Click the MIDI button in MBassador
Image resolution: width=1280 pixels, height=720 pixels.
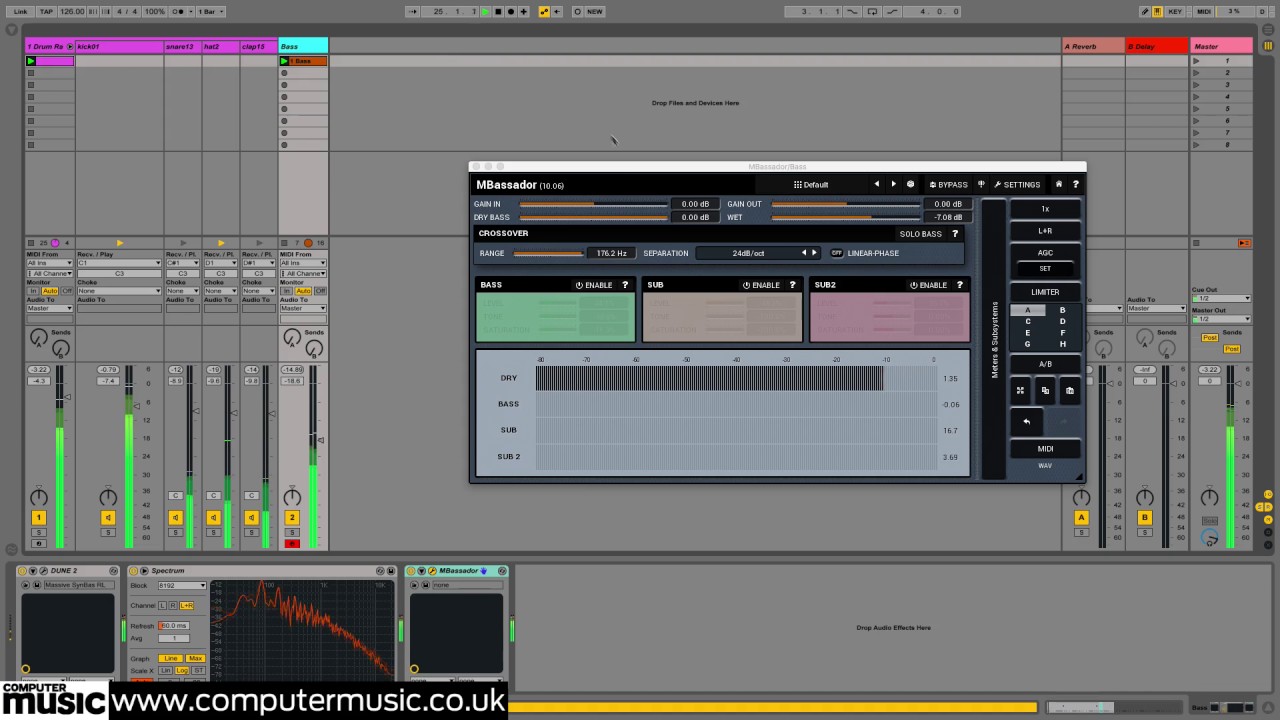1045,449
